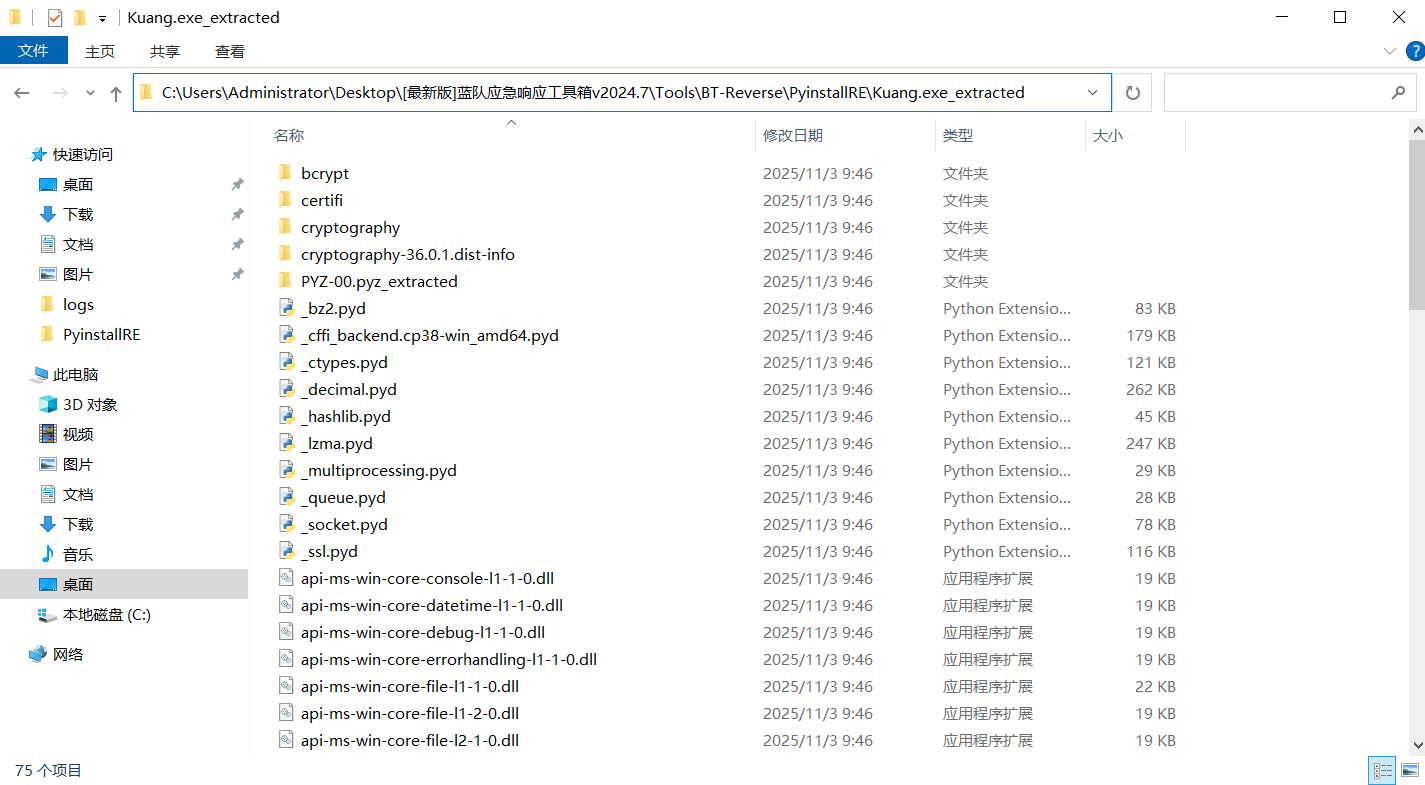Sort by the 大小 column header

1108,135
